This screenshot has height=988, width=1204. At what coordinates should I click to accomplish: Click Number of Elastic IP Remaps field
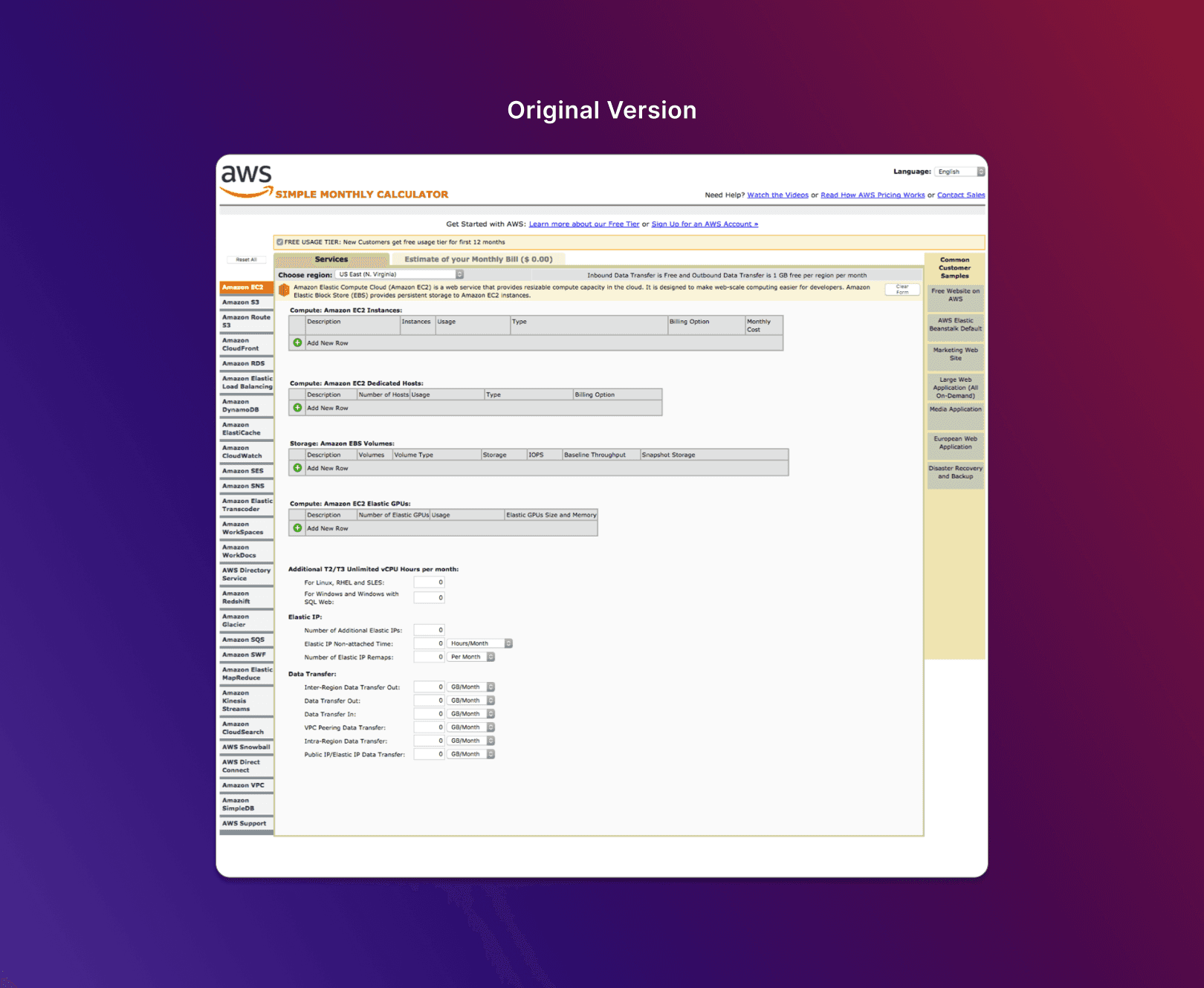(429, 657)
